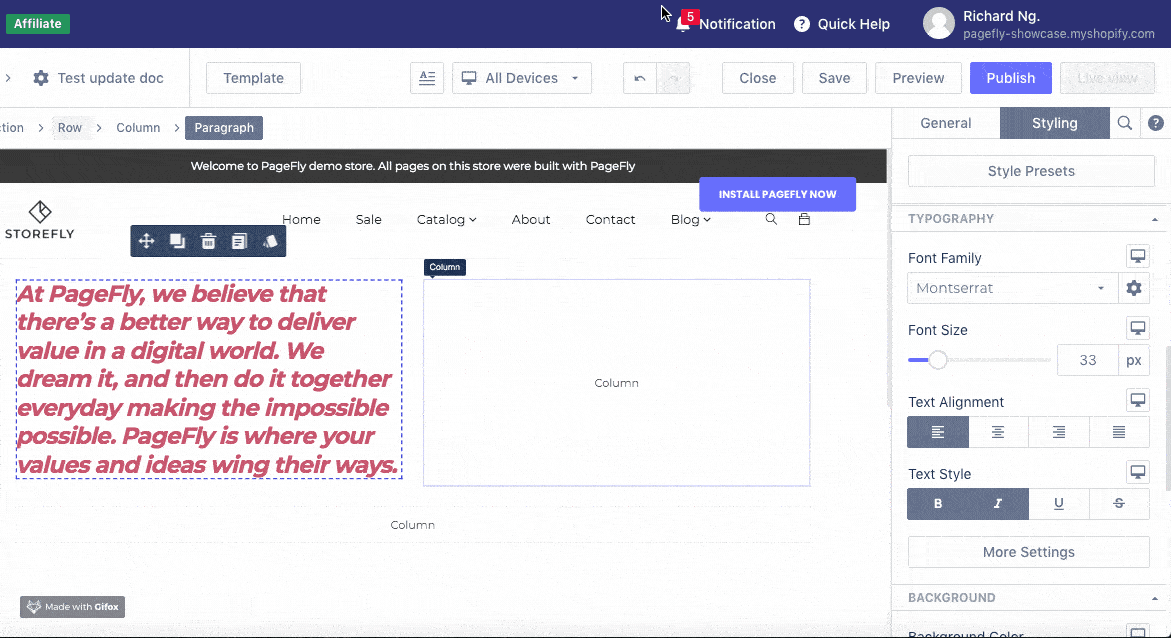Image resolution: width=1171 pixels, height=638 pixels.
Task: Click the INSTALL PAGEFLY NOW button
Action: pyautogui.click(x=777, y=194)
